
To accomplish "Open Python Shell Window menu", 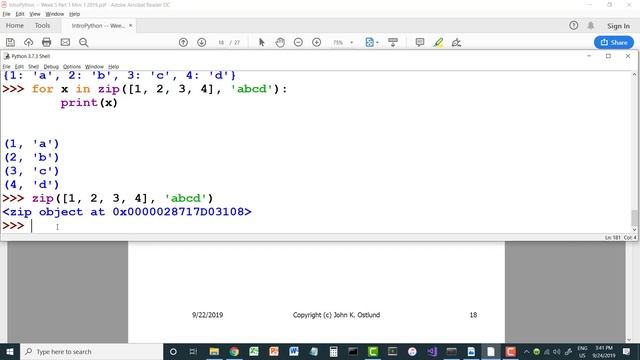I will [94, 67].
